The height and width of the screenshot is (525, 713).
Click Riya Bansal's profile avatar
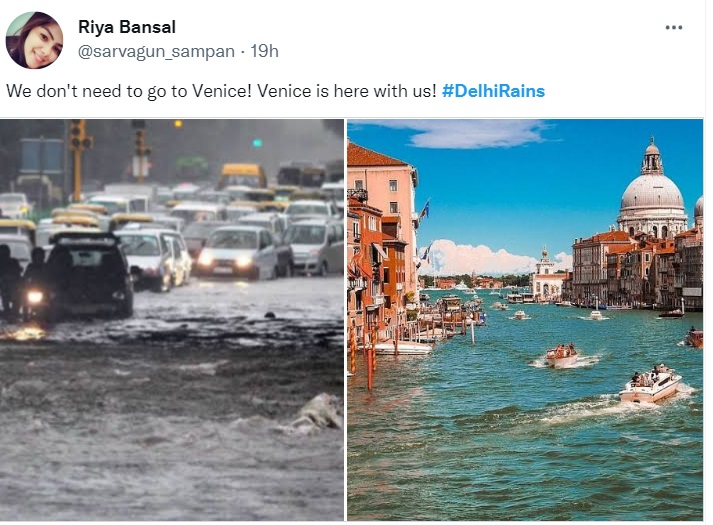click(x=34, y=41)
